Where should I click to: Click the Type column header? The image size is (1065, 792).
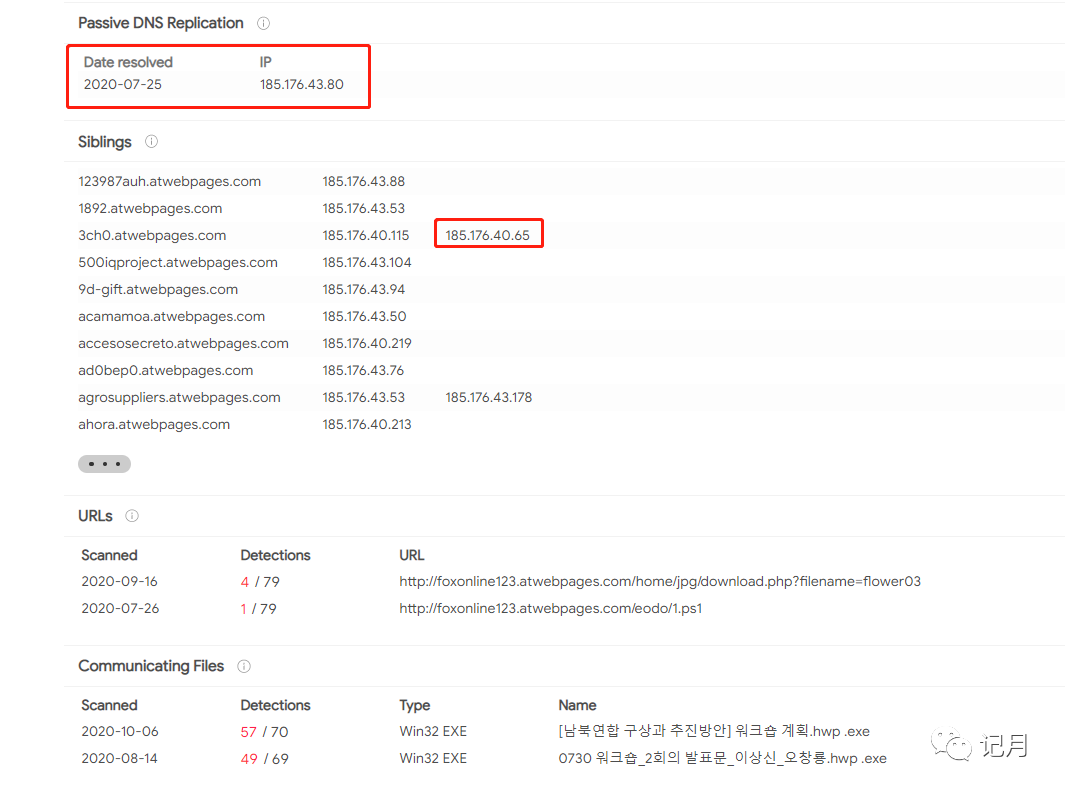[414, 706]
